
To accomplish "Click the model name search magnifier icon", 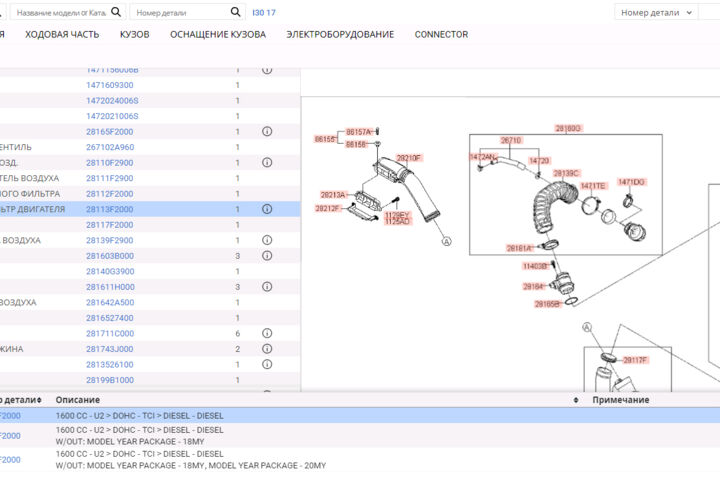I will [x=116, y=12].
